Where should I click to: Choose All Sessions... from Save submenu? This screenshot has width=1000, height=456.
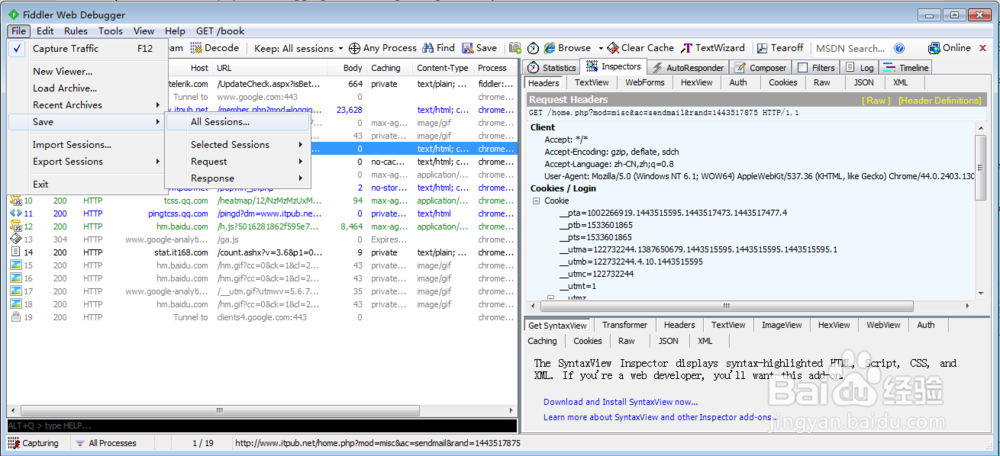(238, 122)
